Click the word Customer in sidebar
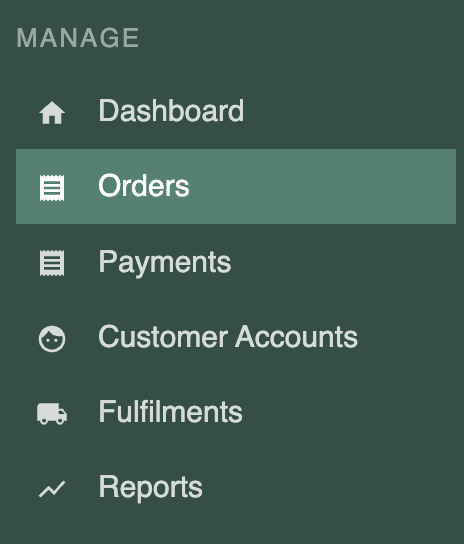The image size is (464, 544). tap(163, 337)
